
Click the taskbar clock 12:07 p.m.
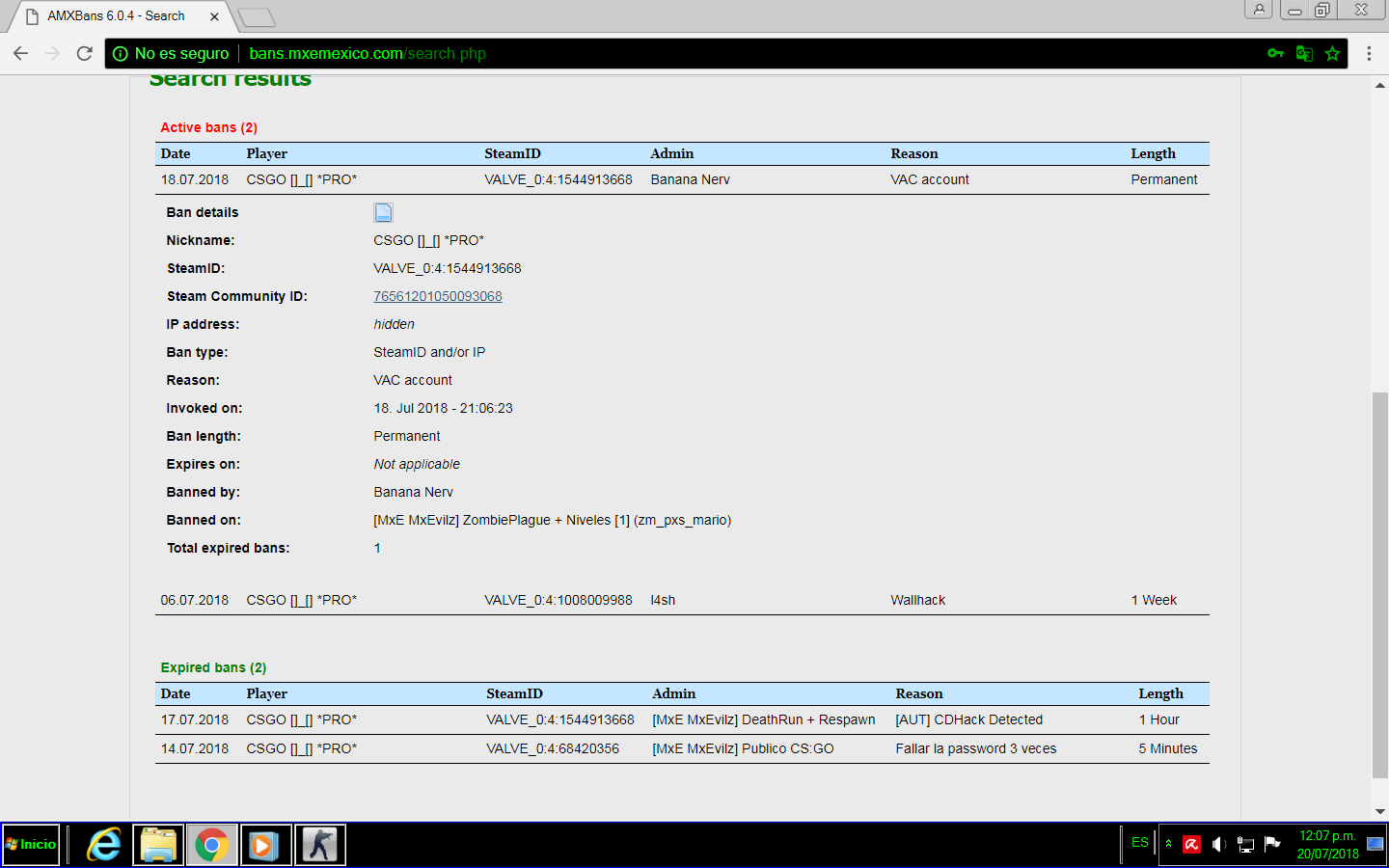pos(1327,835)
